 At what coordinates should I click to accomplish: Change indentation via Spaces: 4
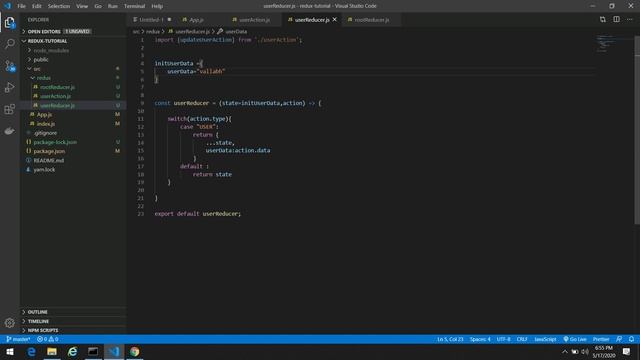pos(480,339)
